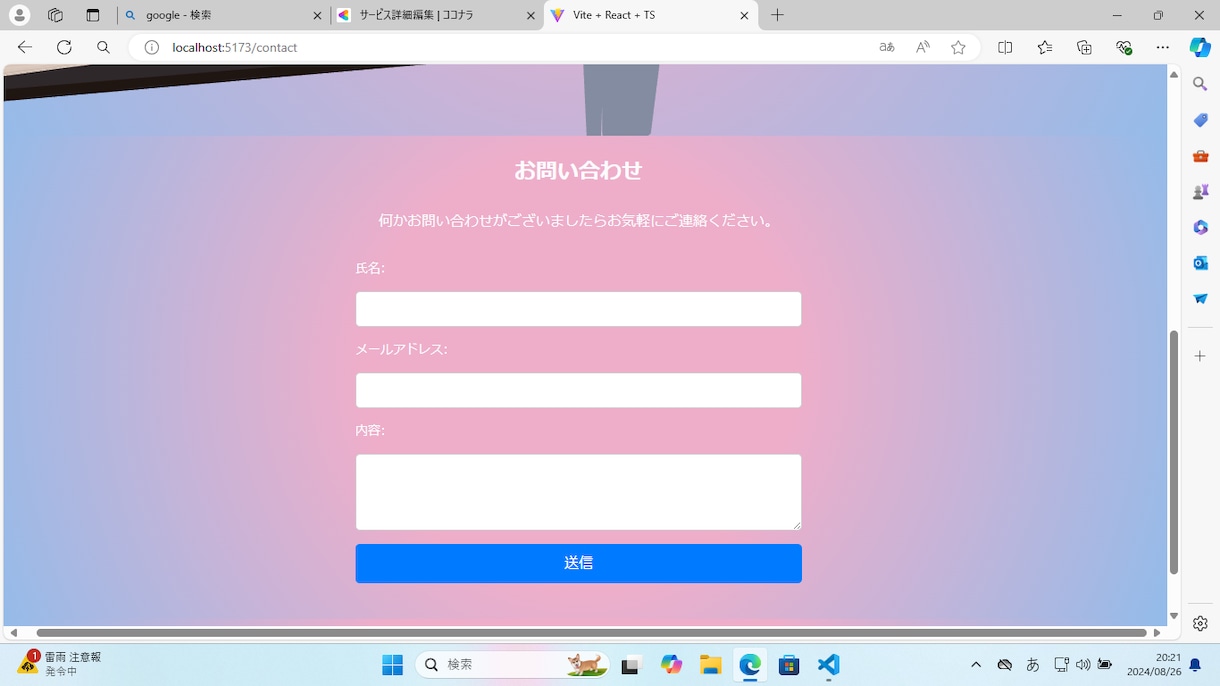Reload the page
Image resolution: width=1220 pixels, height=686 pixels.
pos(64,47)
